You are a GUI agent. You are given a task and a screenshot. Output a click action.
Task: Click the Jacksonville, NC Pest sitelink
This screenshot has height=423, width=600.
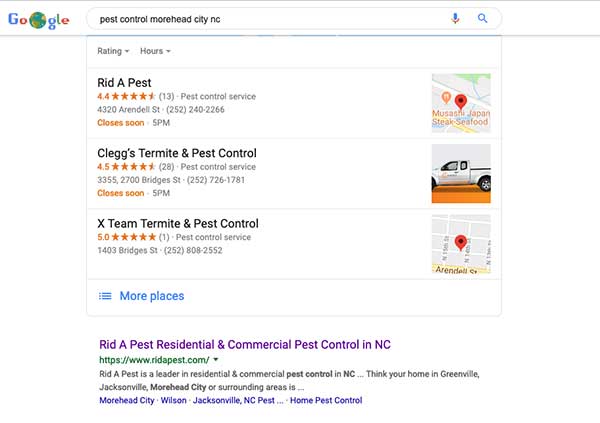pyautogui.click(x=238, y=400)
